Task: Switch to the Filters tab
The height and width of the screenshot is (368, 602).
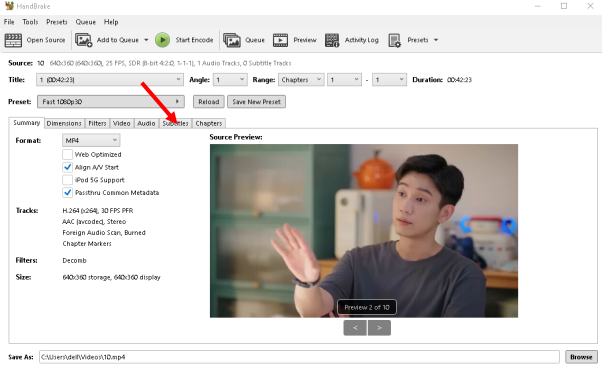Action: pos(97,123)
